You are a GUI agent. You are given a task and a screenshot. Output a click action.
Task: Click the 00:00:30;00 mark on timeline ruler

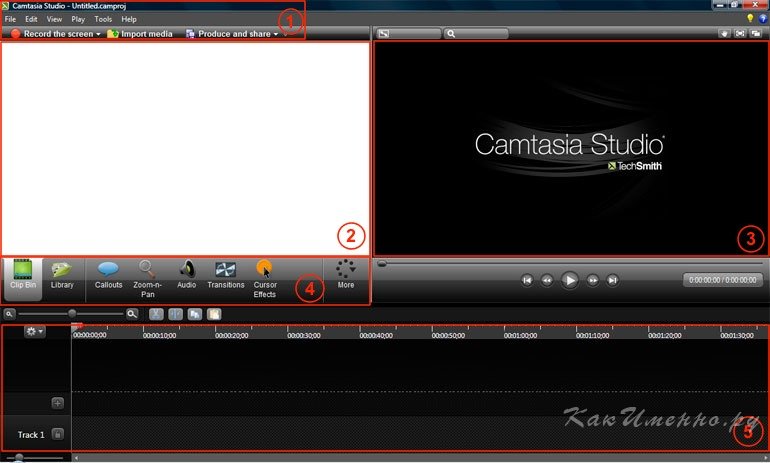pos(303,335)
